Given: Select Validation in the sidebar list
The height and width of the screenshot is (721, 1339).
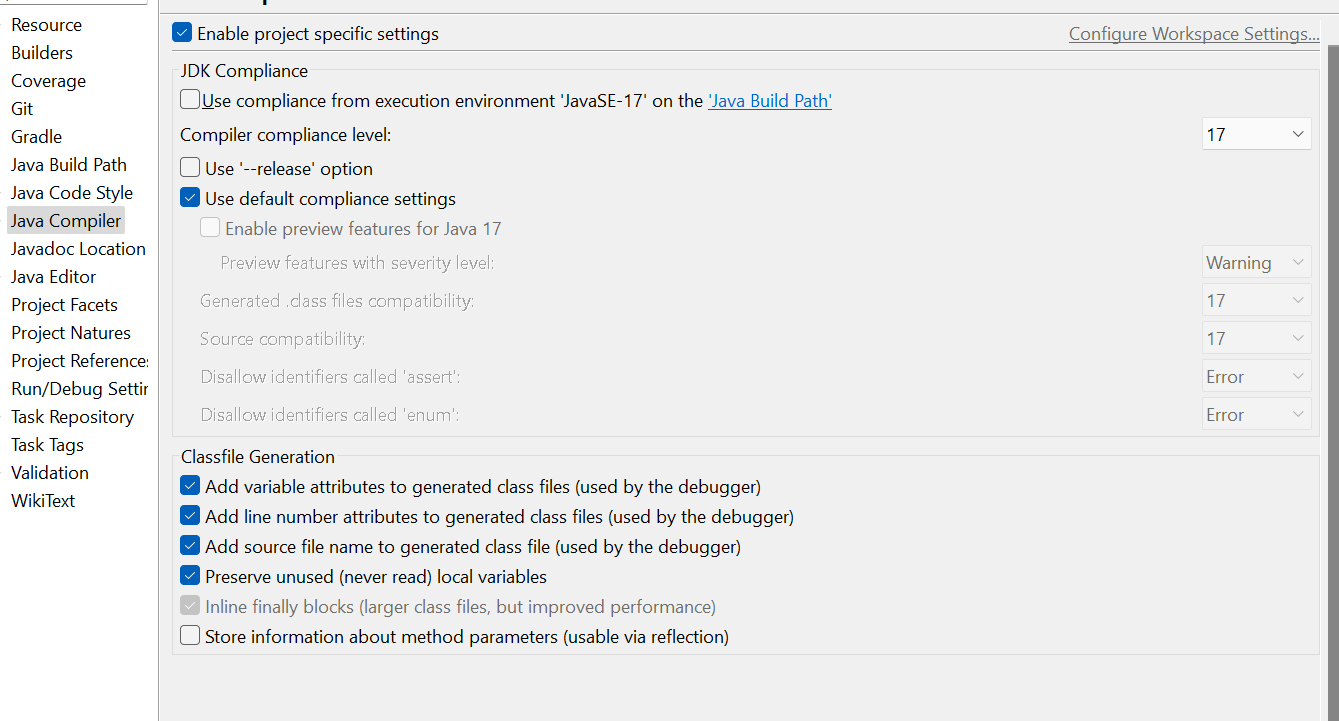Looking at the screenshot, I should click(x=50, y=473).
